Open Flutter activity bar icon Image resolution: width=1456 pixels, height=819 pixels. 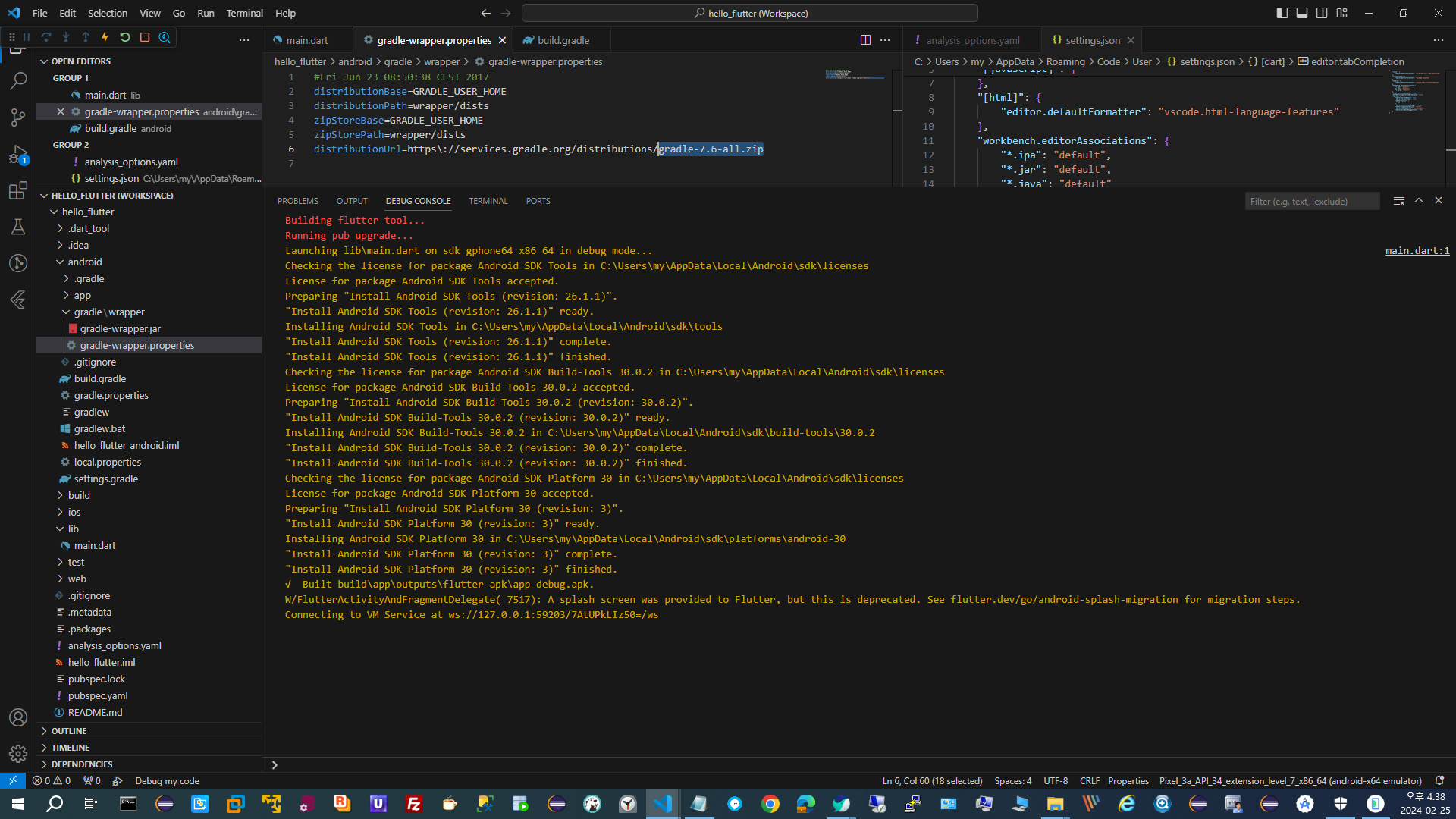[x=18, y=300]
